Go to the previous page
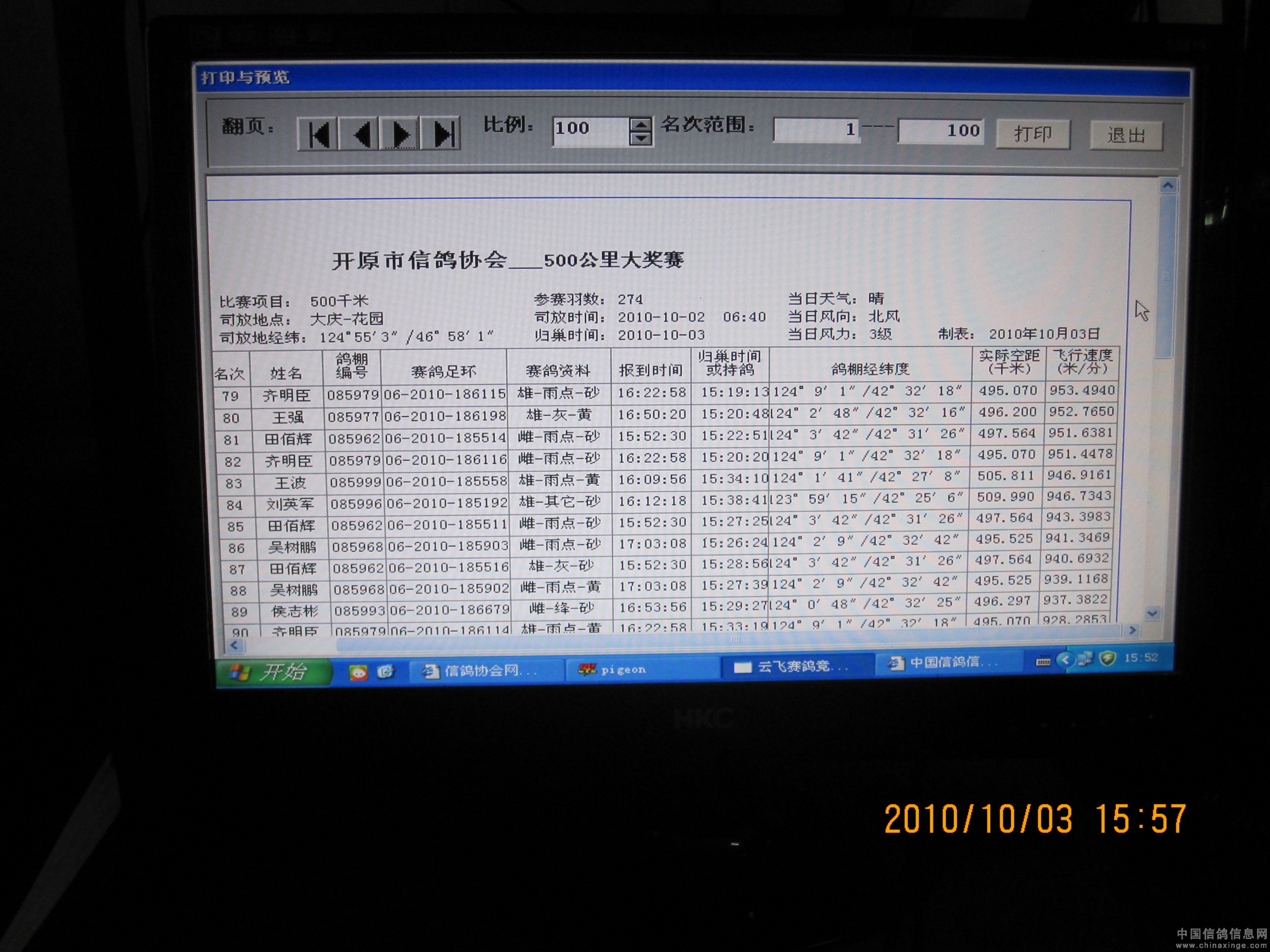Image resolution: width=1270 pixels, height=952 pixels. pos(359,134)
